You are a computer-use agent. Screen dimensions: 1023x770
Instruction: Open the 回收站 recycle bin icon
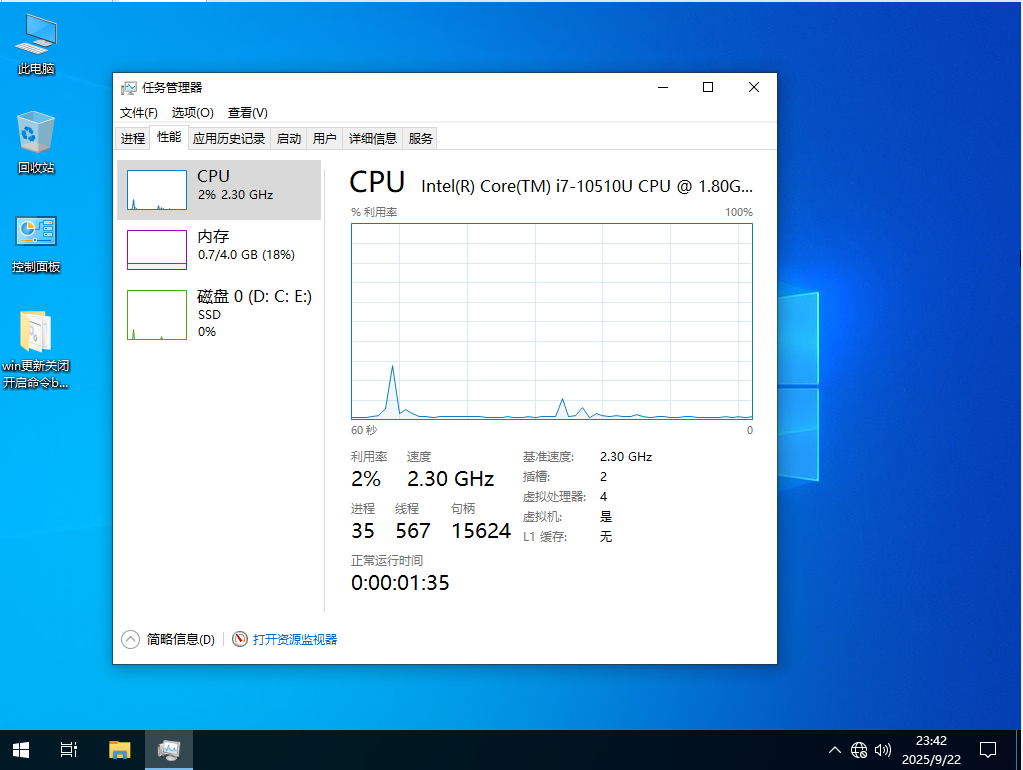[36, 142]
